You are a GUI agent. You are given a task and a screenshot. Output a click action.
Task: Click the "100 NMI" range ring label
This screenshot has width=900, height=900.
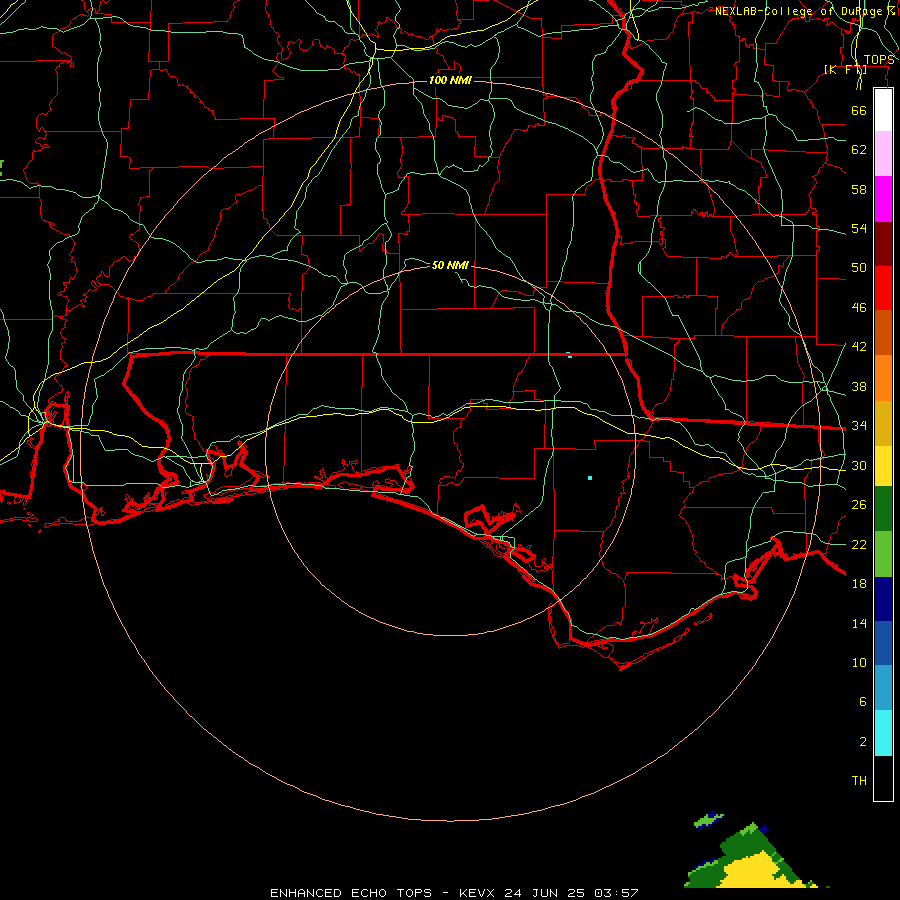(x=450, y=80)
